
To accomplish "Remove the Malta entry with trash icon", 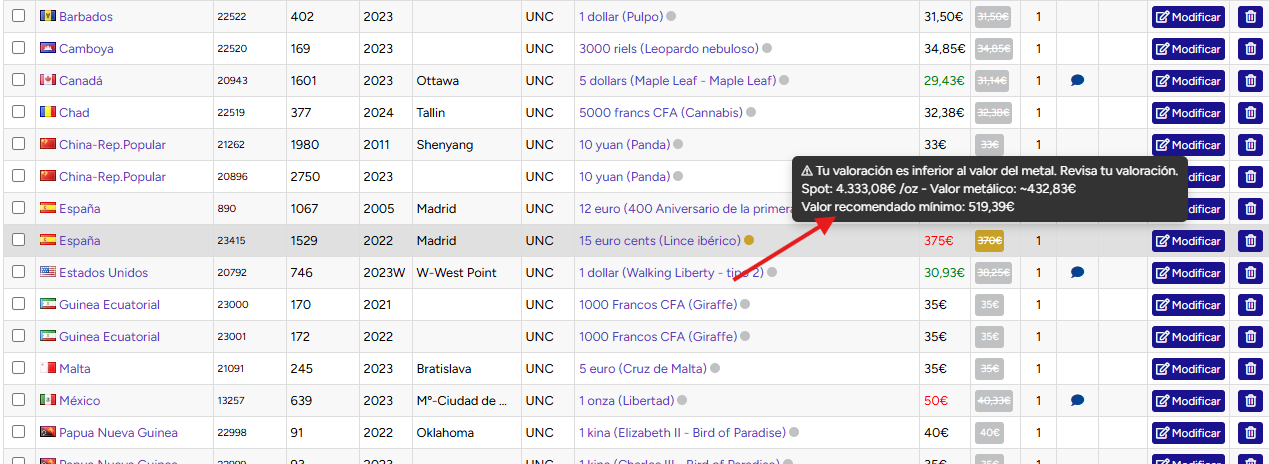I will tap(1250, 369).
